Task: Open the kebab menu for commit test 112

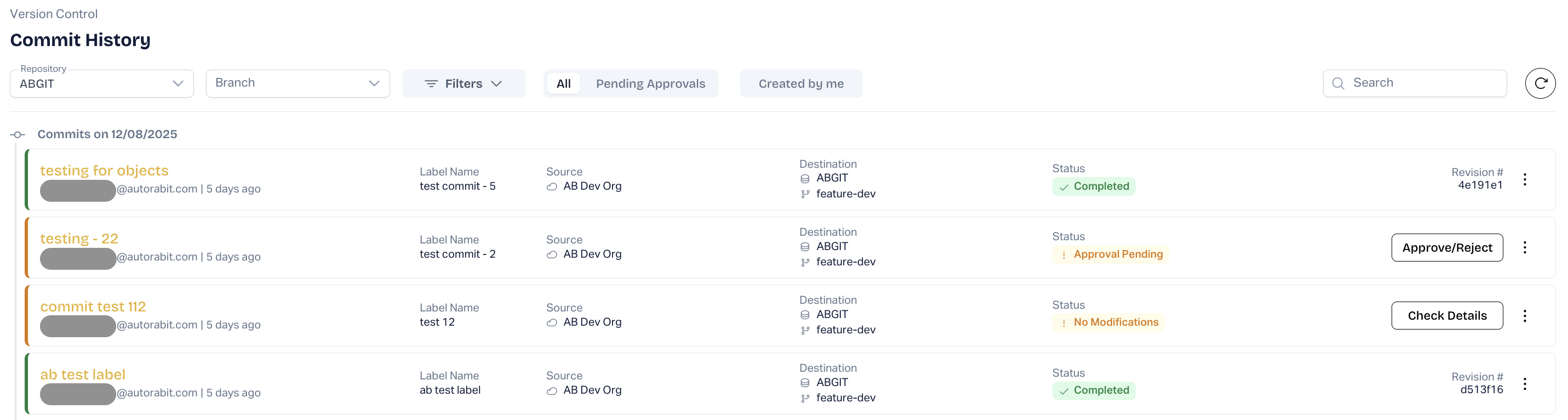Action: coord(1524,316)
